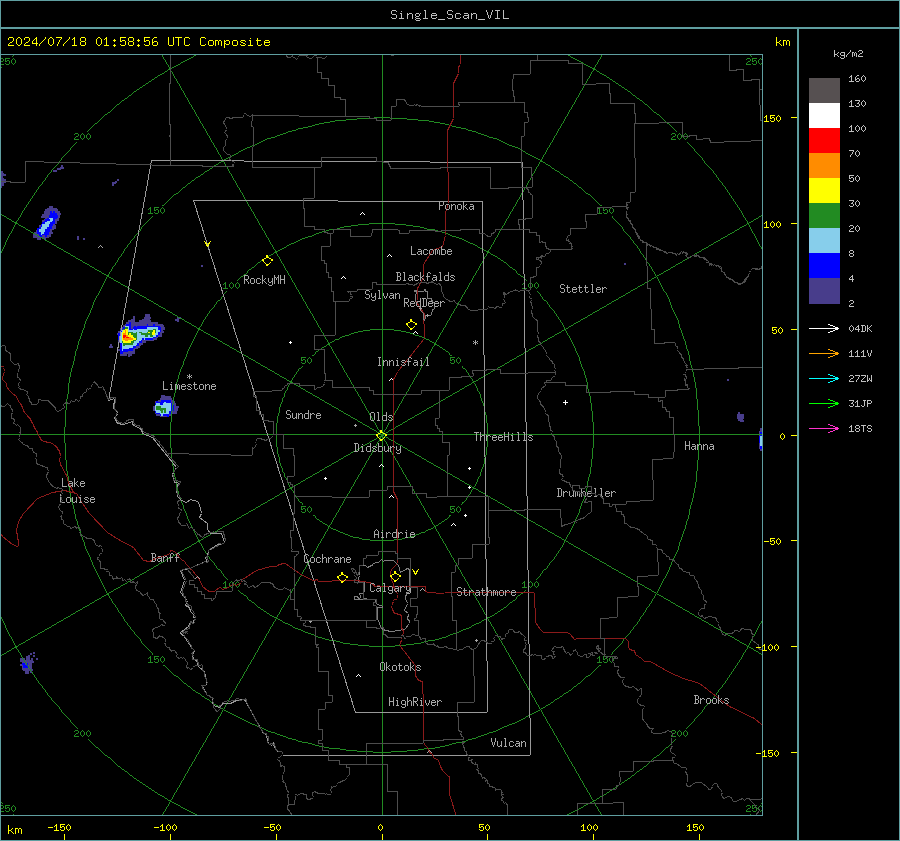Click the white plus marker west of Hanna
This screenshot has width=900, height=841.
click(x=565, y=402)
